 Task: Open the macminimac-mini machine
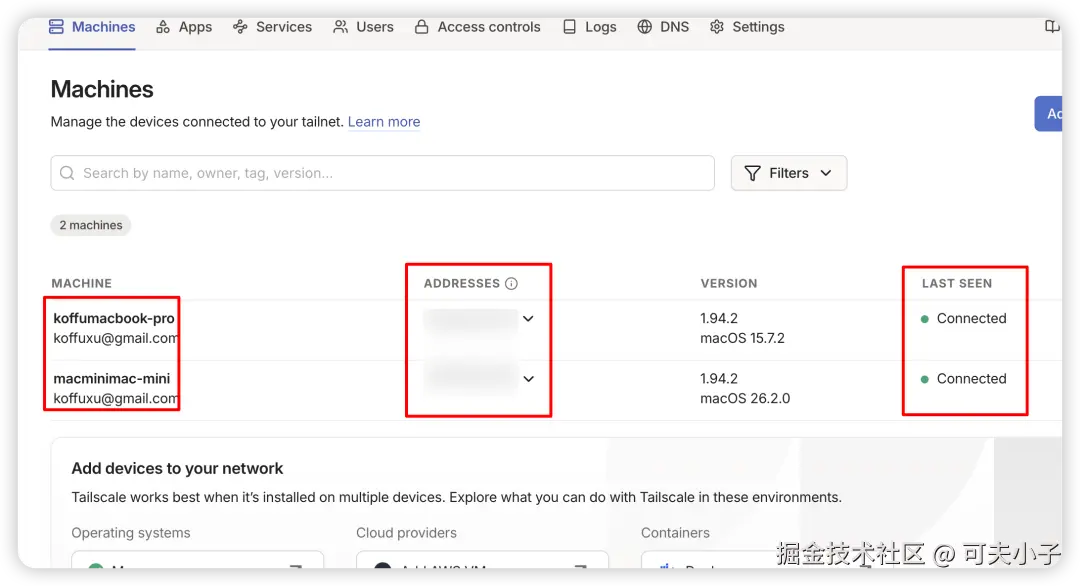pyautogui.click(x=112, y=379)
